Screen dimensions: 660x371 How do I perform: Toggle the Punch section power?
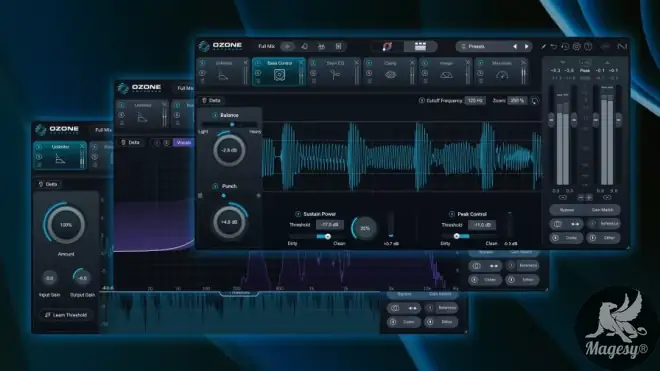point(215,186)
